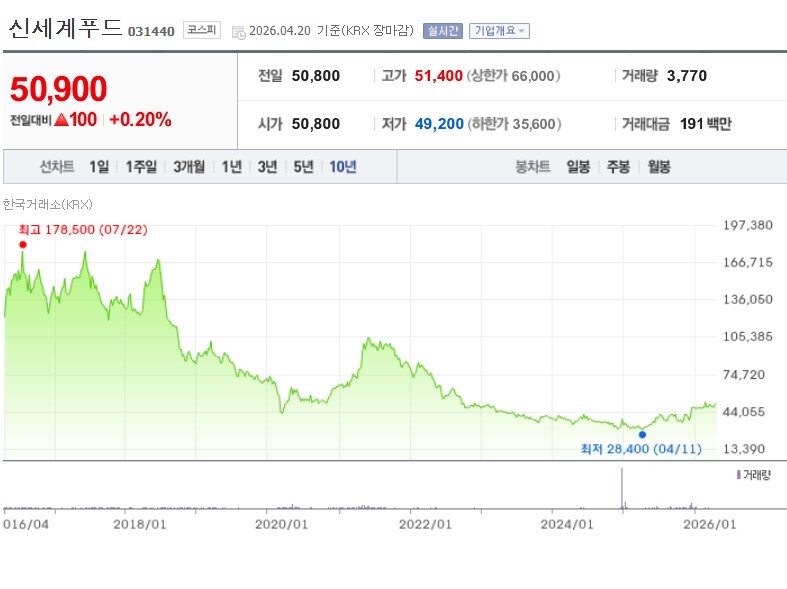Show the 일봉 daily candlestick chart
Image resolution: width=787 pixels, height=589 pixels.
click(578, 167)
